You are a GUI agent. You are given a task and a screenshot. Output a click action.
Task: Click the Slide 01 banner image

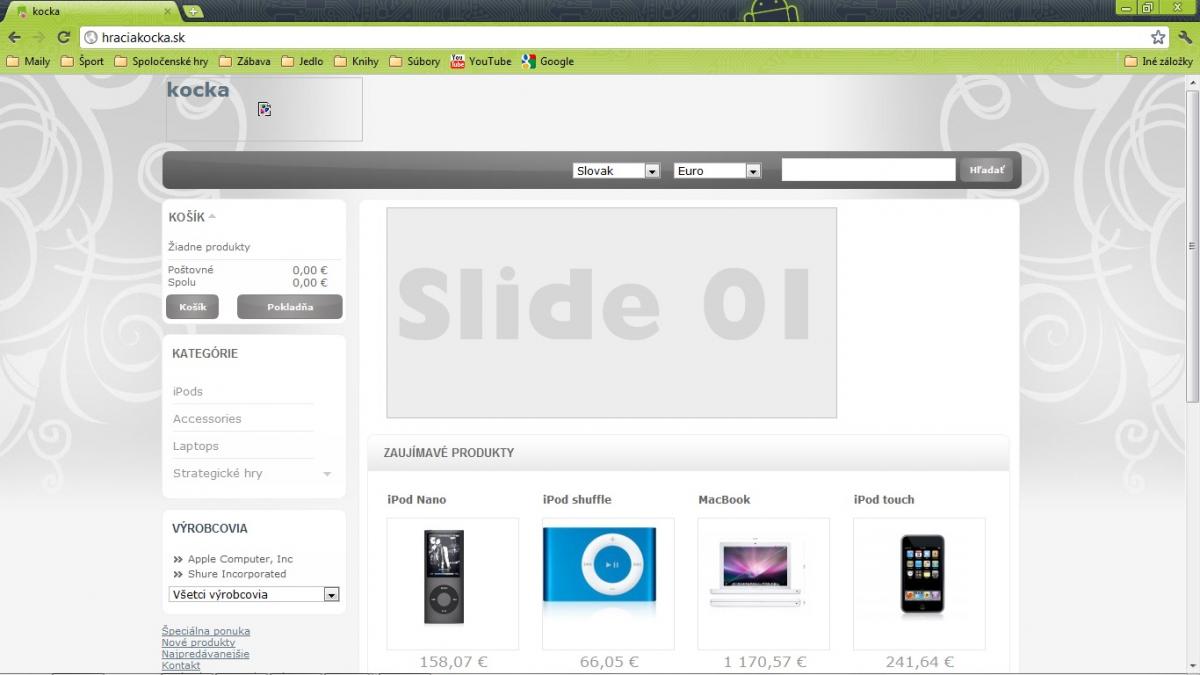(x=612, y=313)
